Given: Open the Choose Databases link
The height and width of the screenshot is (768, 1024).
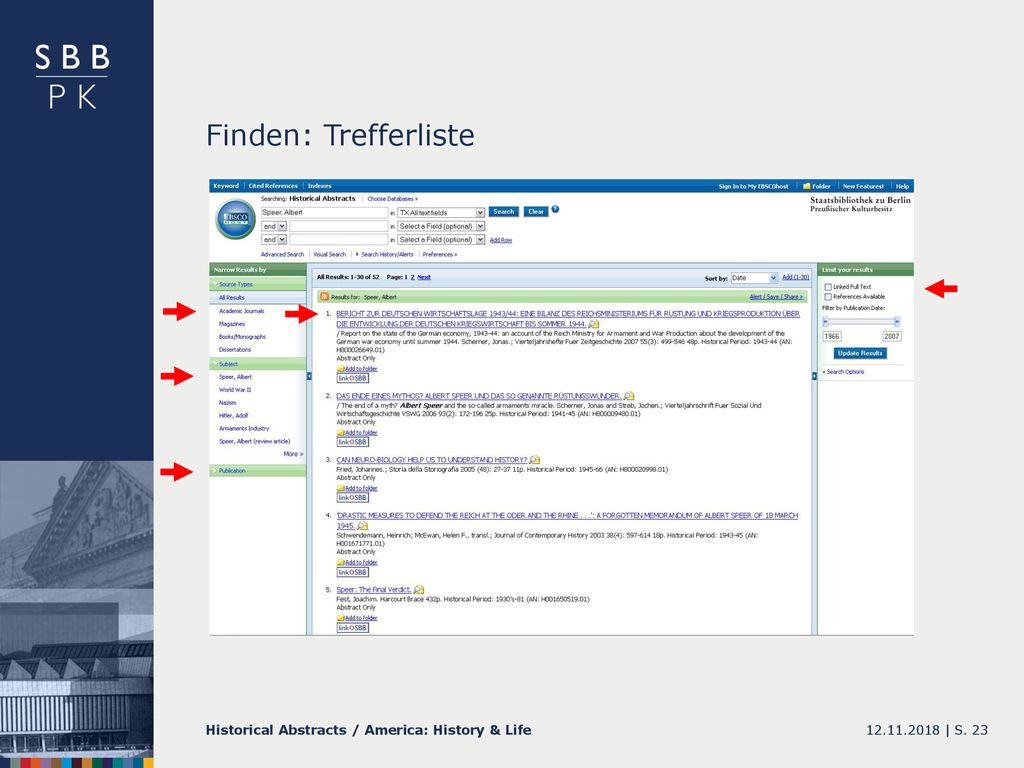Looking at the screenshot, I should pyautogui.click(x=392, y=199).
